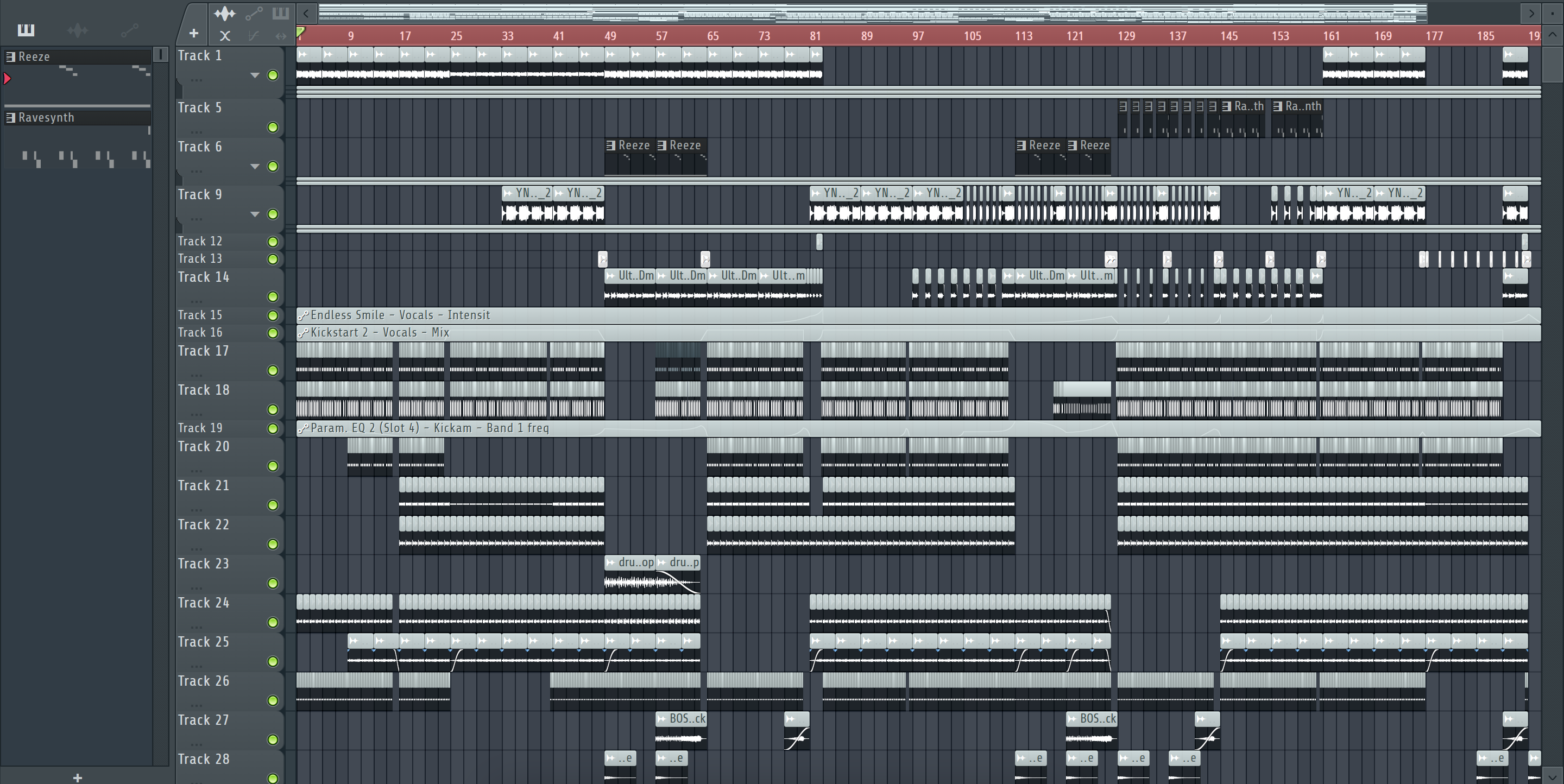
Task: Select the Track 22 header label
Action: pyautogui.click(x=204, y=525)
